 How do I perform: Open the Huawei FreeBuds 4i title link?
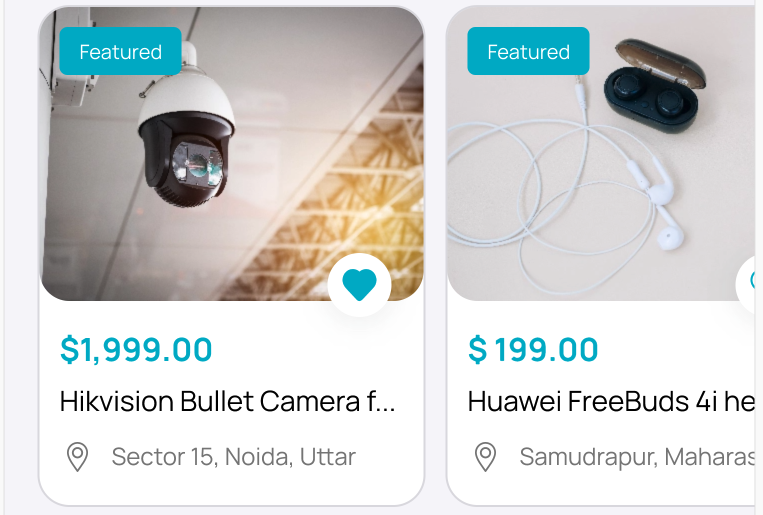pos(610,402)
